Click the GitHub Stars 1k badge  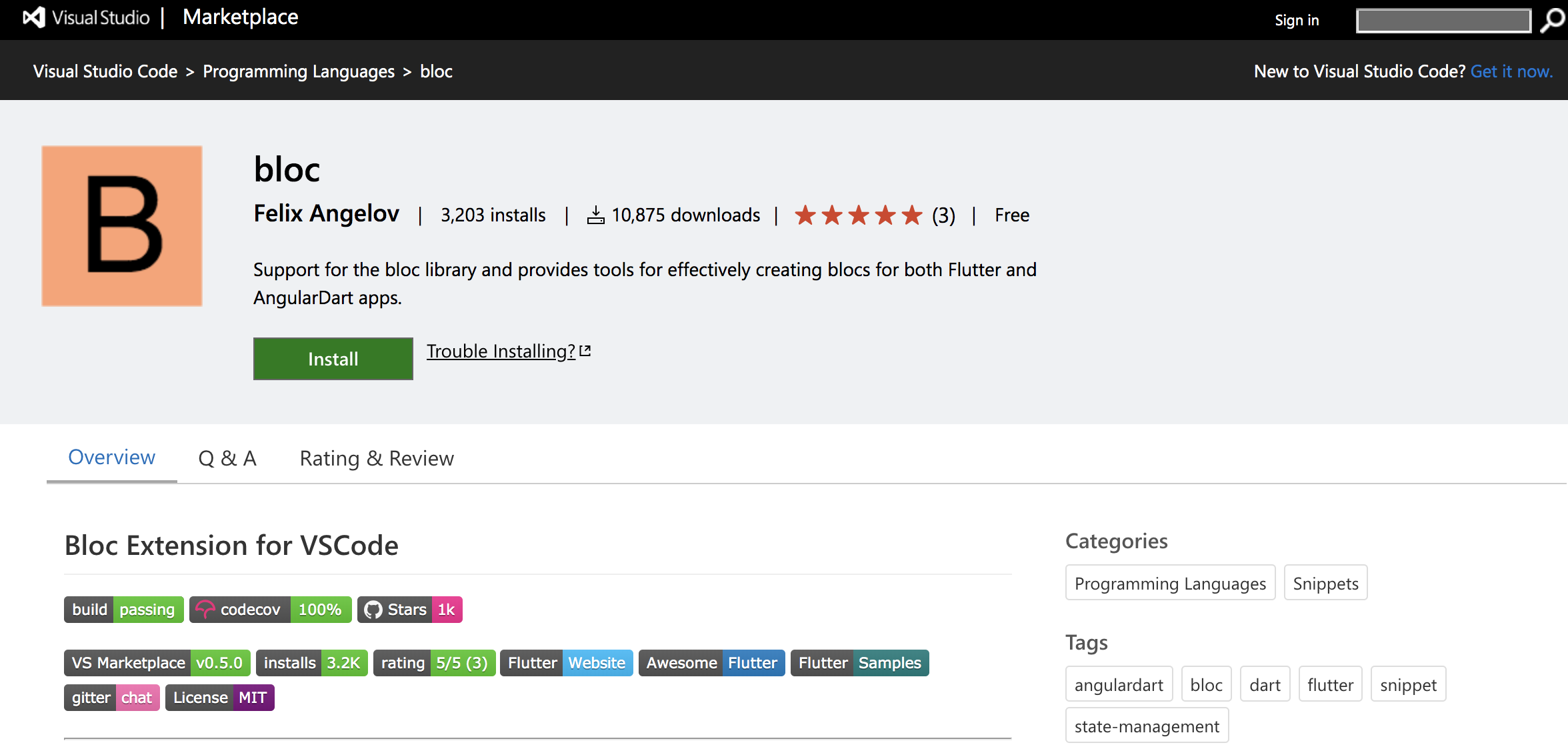pyautogui.click(x=410, y=610)
